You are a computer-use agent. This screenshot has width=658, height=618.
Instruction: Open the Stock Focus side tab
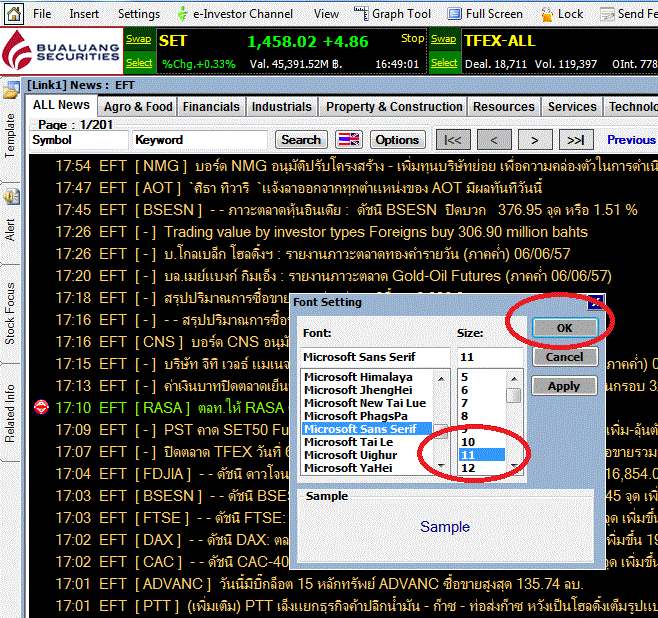pyautogui.click(x=10, y=313)
